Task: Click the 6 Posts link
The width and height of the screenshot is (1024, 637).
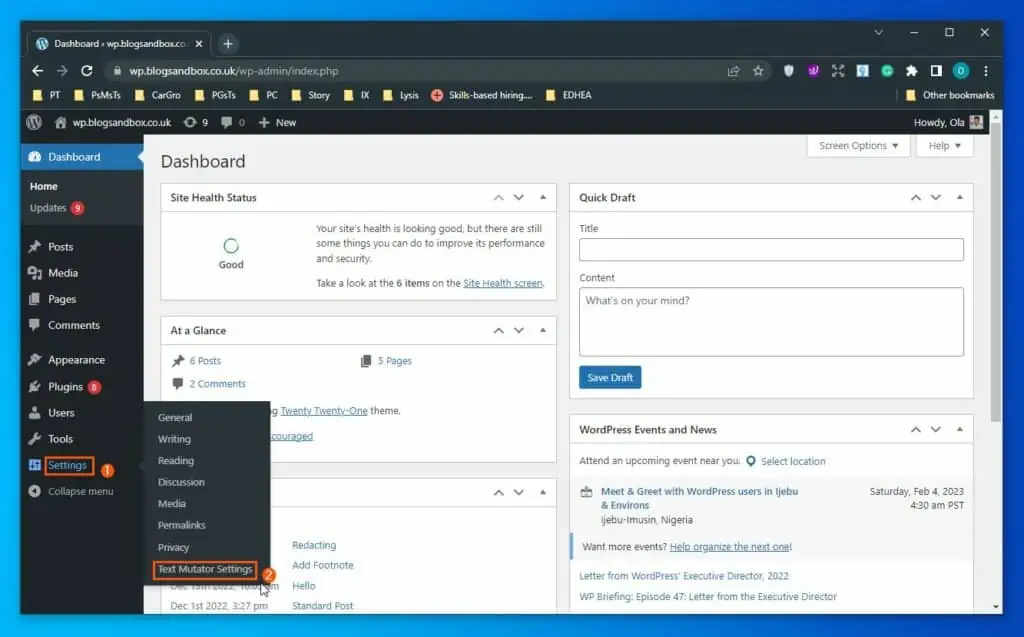Action: pyautogui.click(x=205, y=361)
